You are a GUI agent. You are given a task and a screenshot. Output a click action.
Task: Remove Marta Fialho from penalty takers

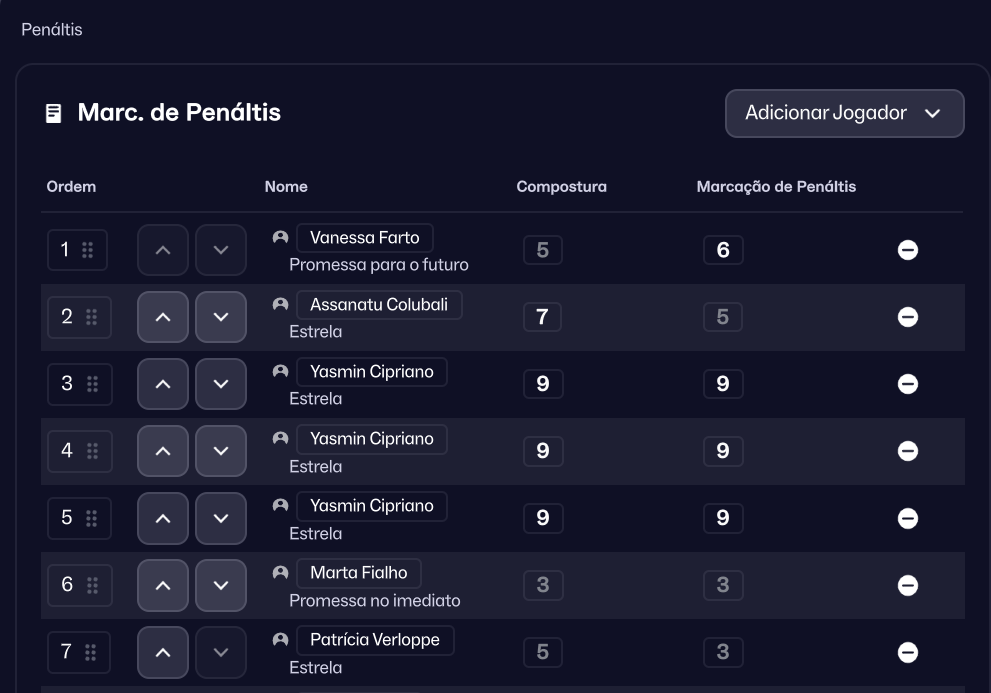(908, 586)
